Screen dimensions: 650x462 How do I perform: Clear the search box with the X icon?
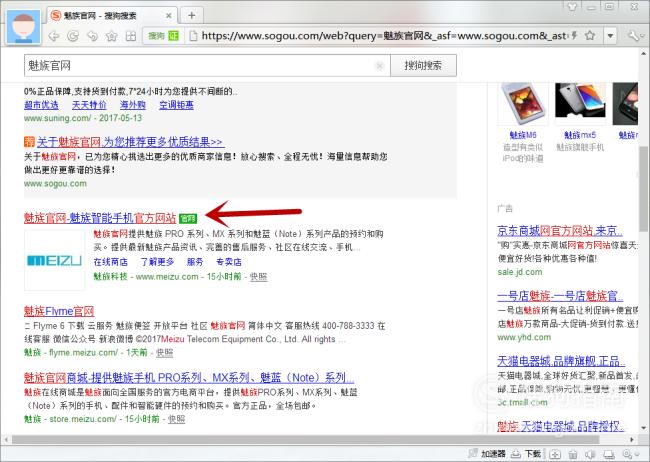click(379, 66)
